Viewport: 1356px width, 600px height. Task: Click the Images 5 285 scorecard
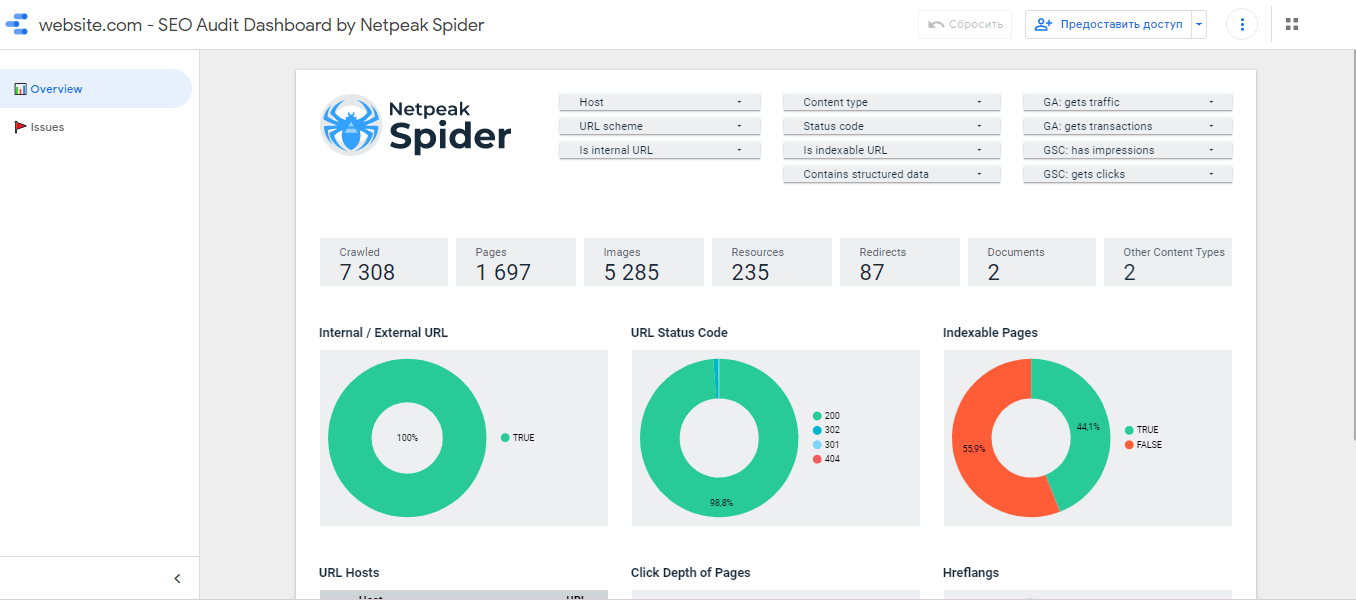(x=644, y=262)
